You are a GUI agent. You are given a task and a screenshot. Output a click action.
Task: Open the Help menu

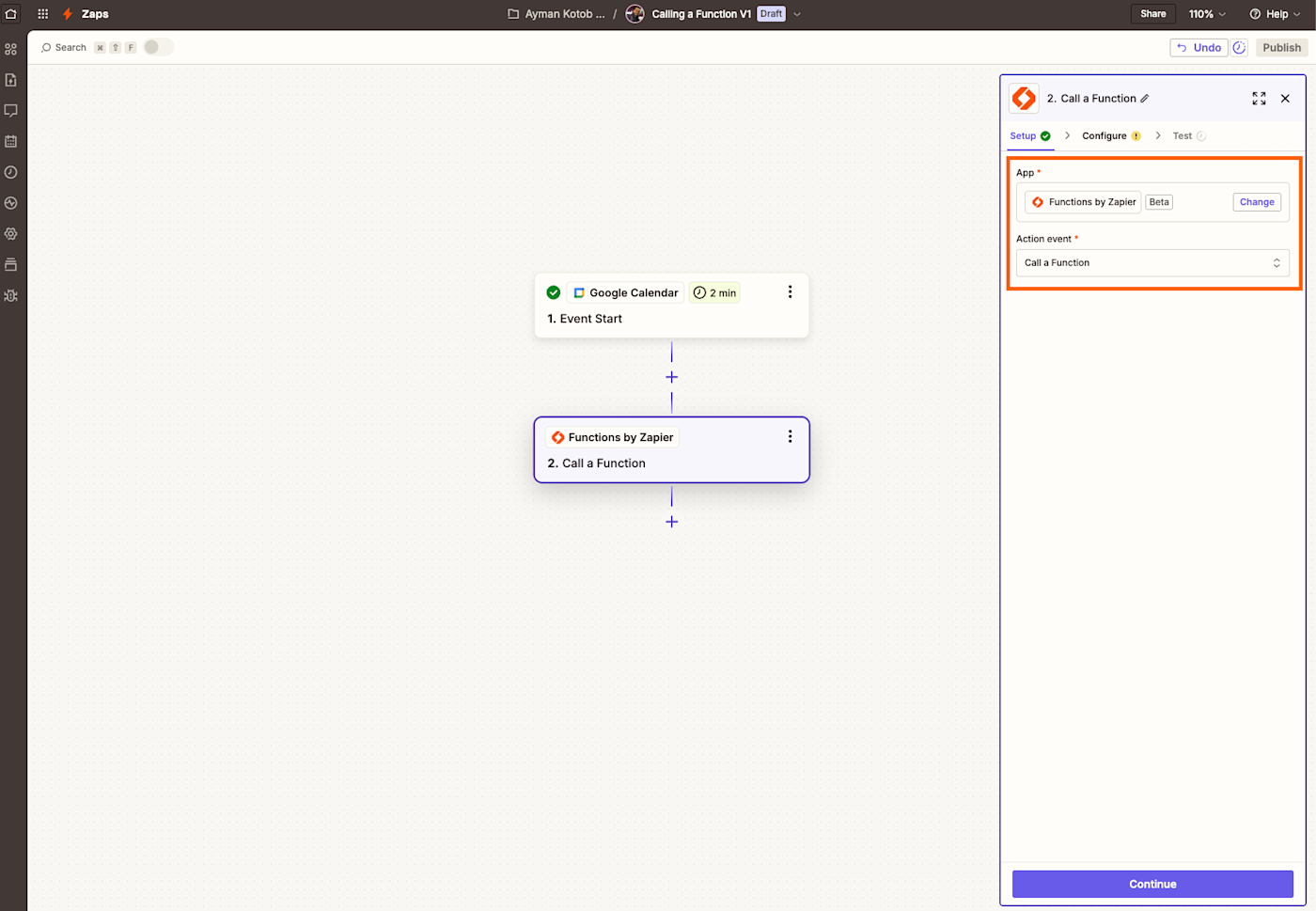[1277, 14]
